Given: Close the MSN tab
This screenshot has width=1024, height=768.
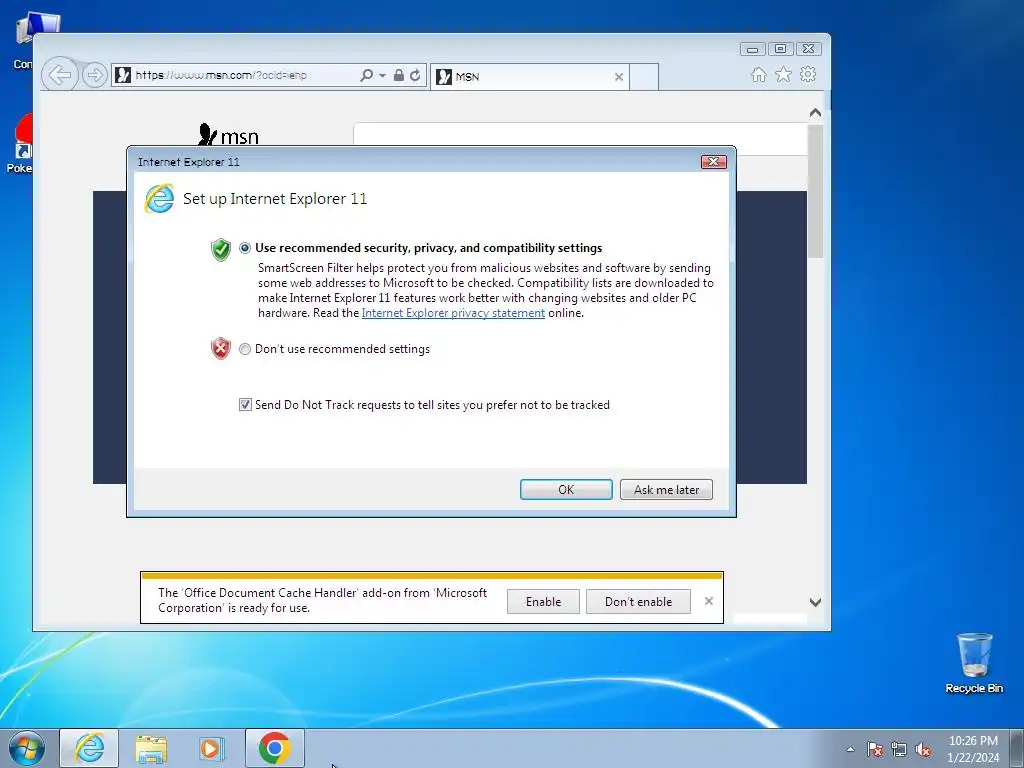Looking at the screenshot, I should [618, 77].
